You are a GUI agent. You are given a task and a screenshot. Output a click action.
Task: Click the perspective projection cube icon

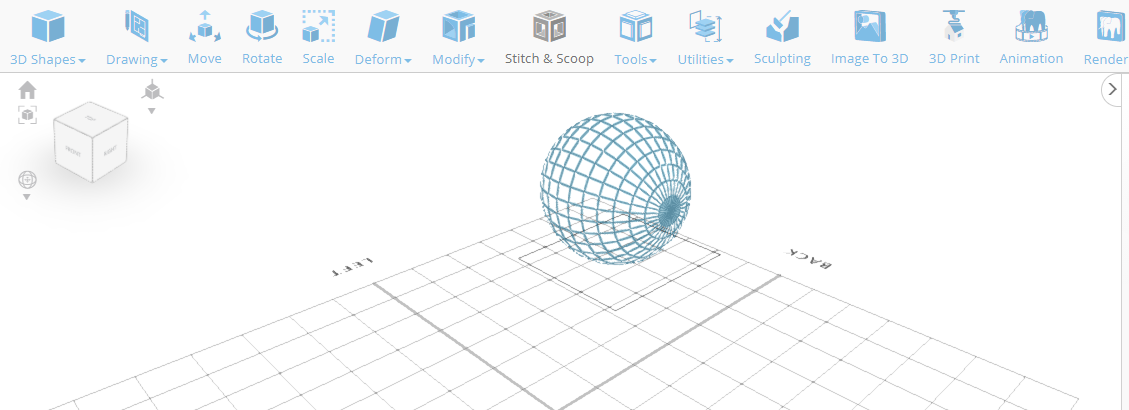pyautogui.click(x=152, y=91)
